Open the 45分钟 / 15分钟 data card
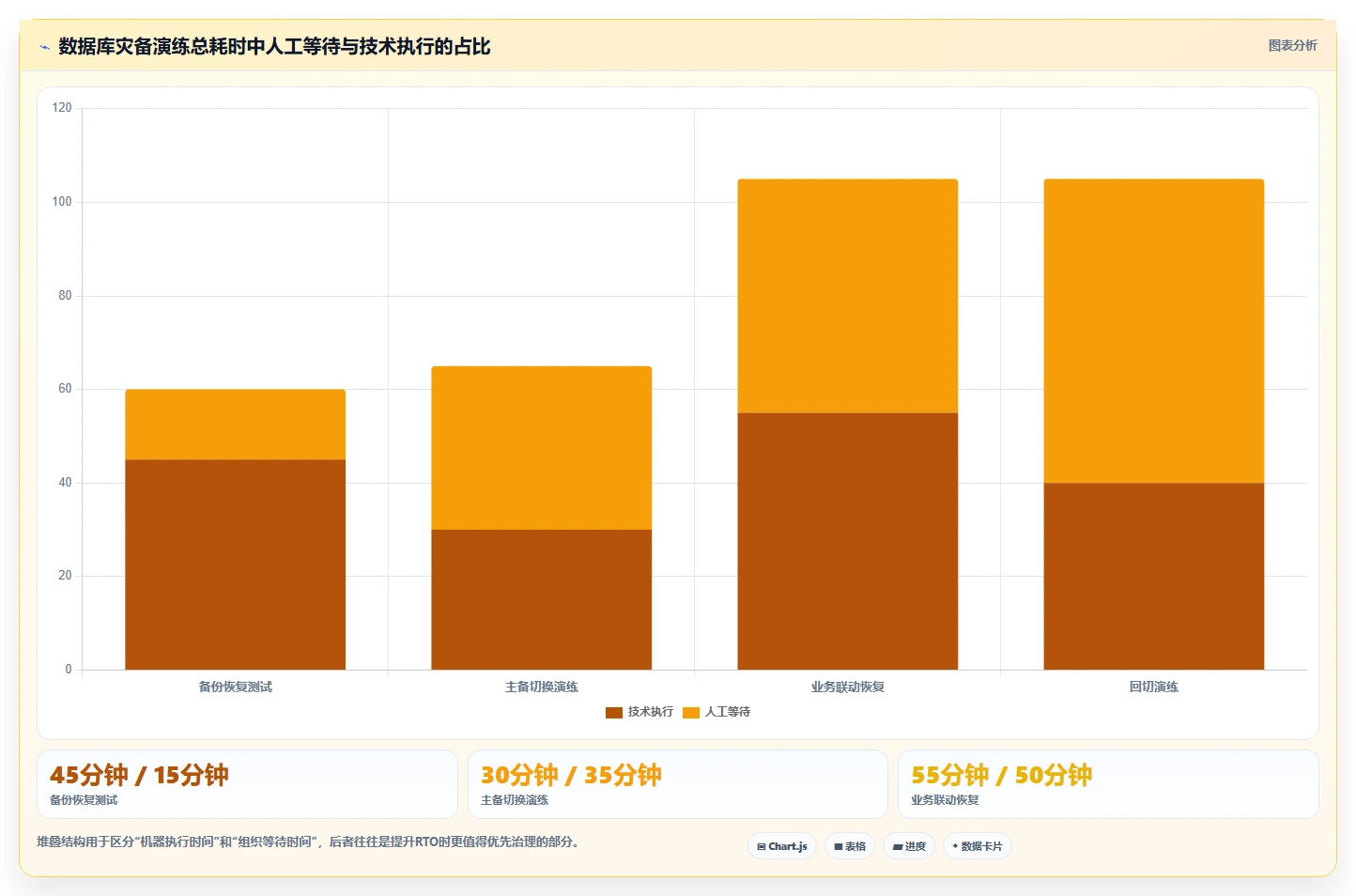This screenshot has height=896, width=1356. 247,784
